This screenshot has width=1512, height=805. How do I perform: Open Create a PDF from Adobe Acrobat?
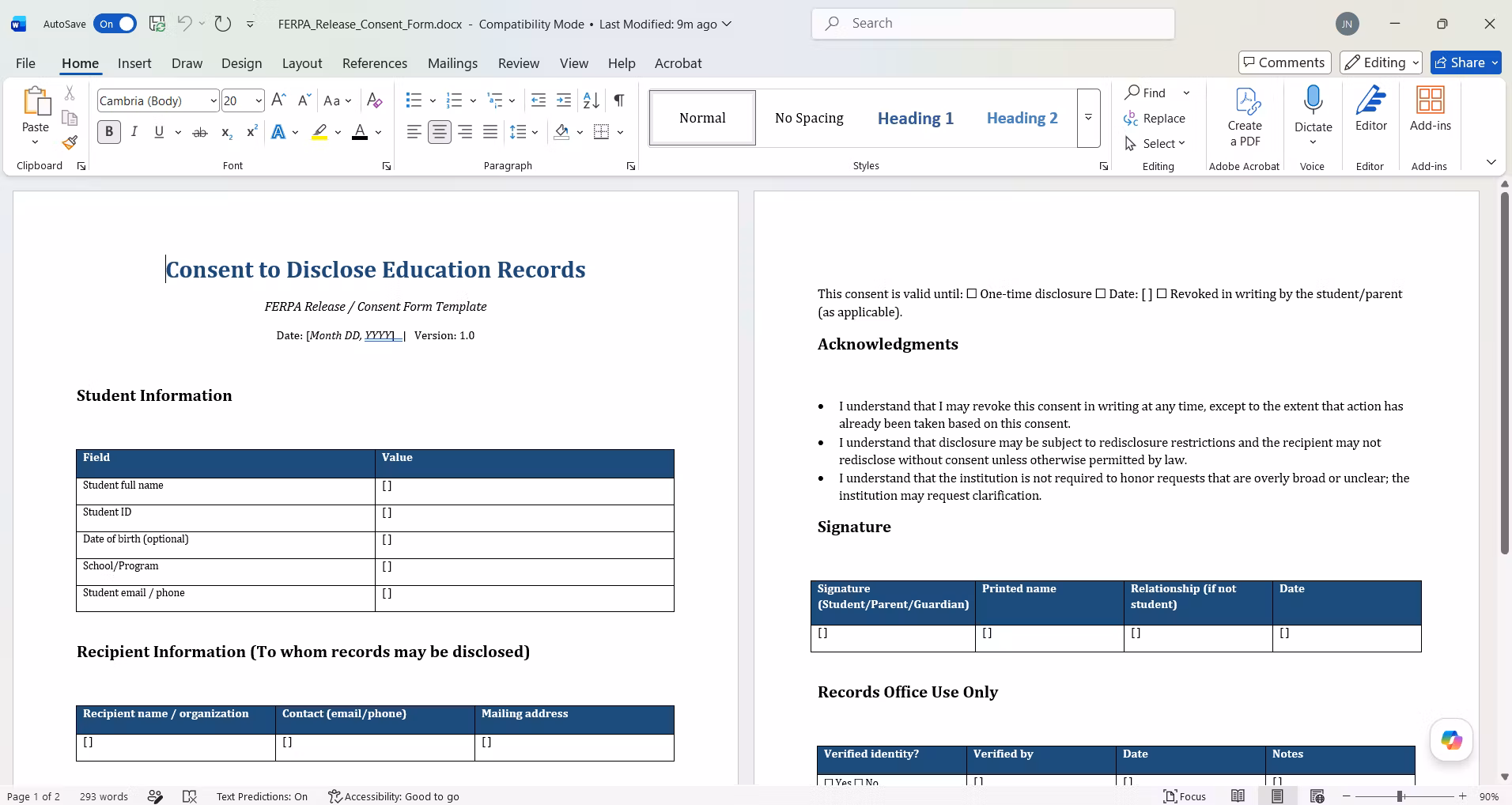(1245, 118)
